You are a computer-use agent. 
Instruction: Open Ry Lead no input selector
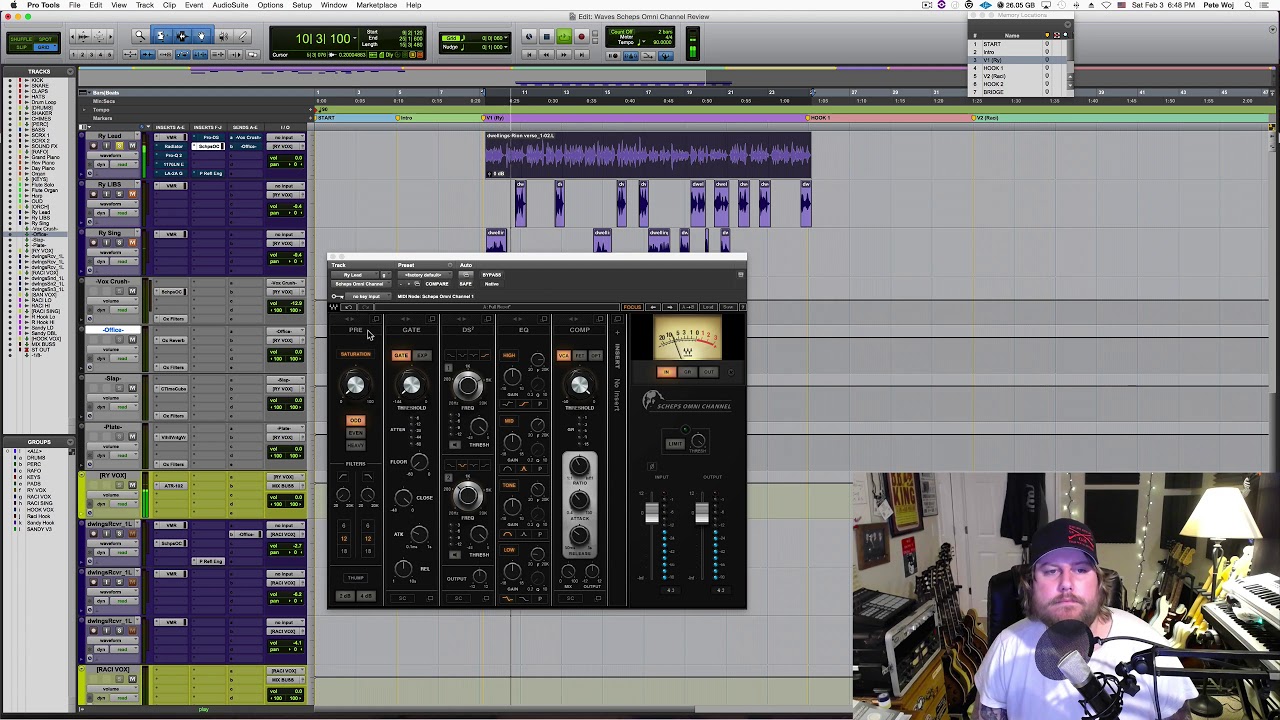pos(286,137)
